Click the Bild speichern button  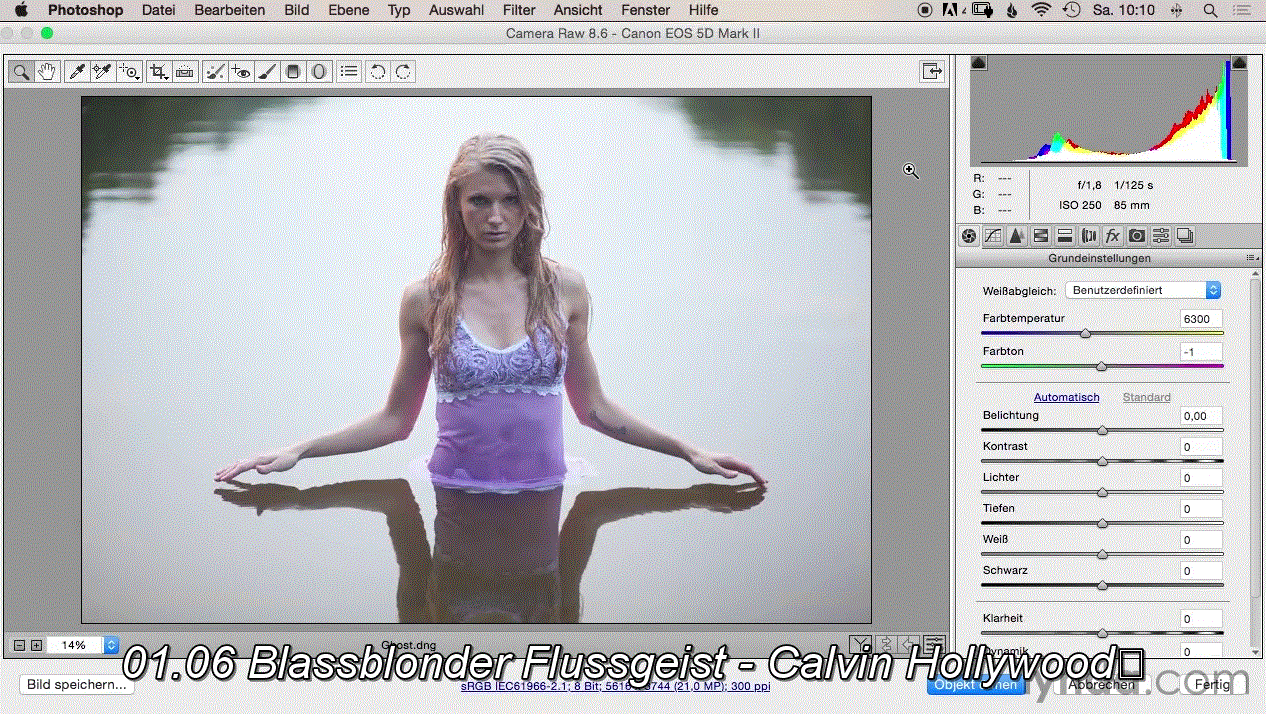[77, 685]
